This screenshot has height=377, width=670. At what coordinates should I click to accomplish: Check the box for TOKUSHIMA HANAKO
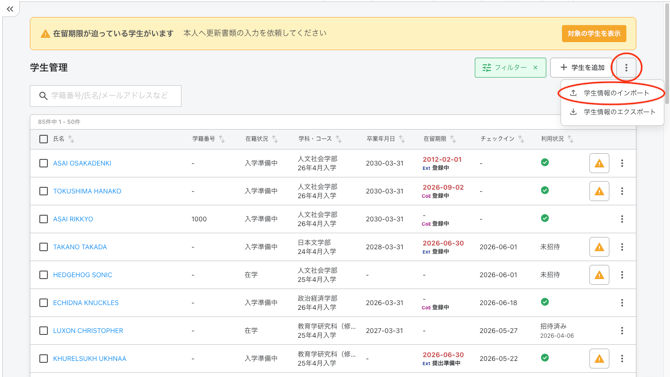point(43,191)
